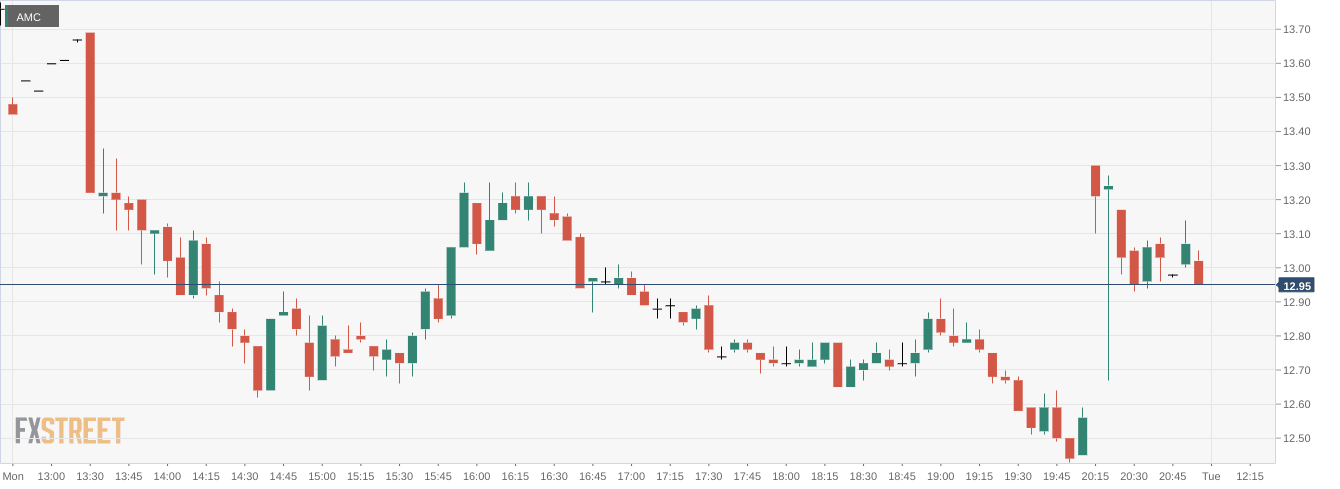1340x489 pixels.
Task: Click the 18:00 time axis label
Action: pos(785,476)
